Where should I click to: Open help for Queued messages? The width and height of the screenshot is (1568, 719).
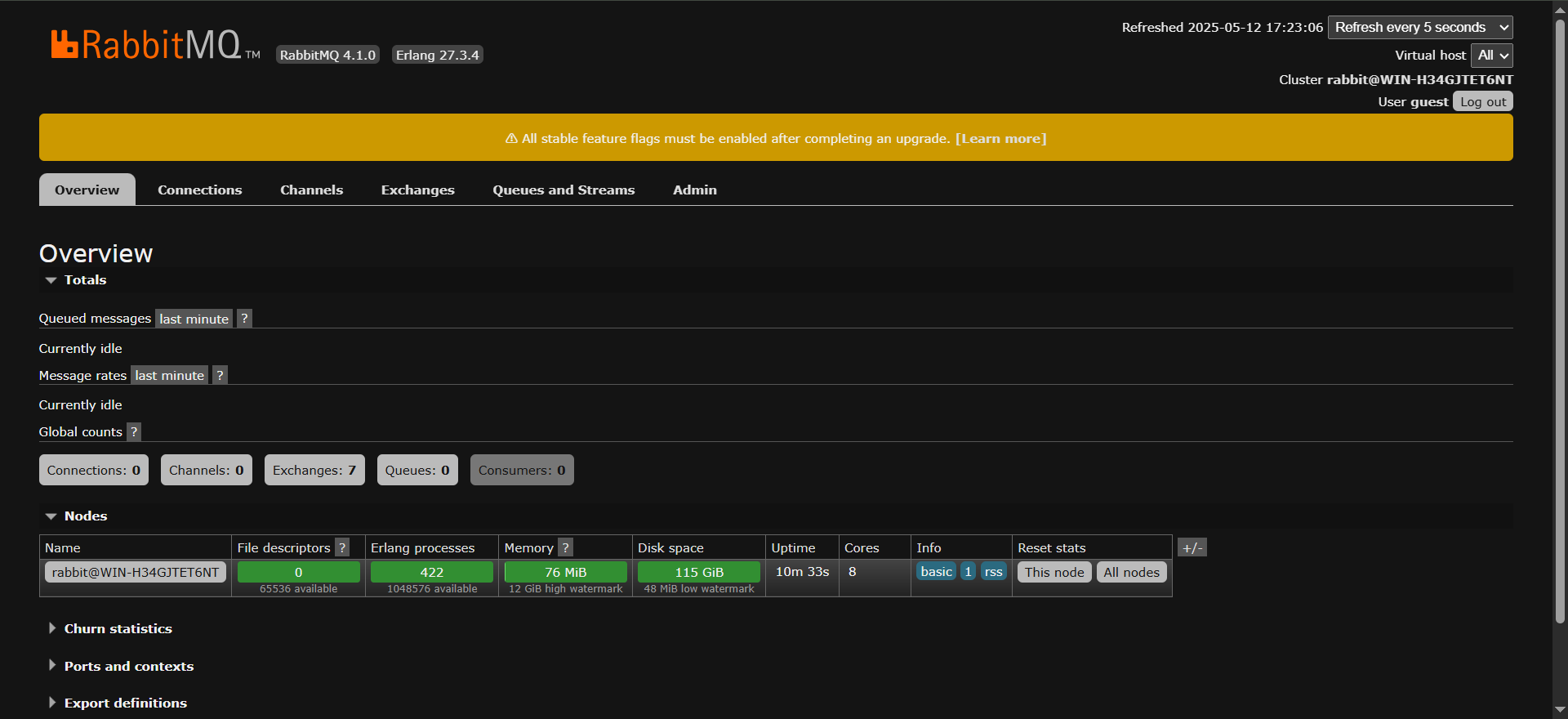[x=244, y=319]
